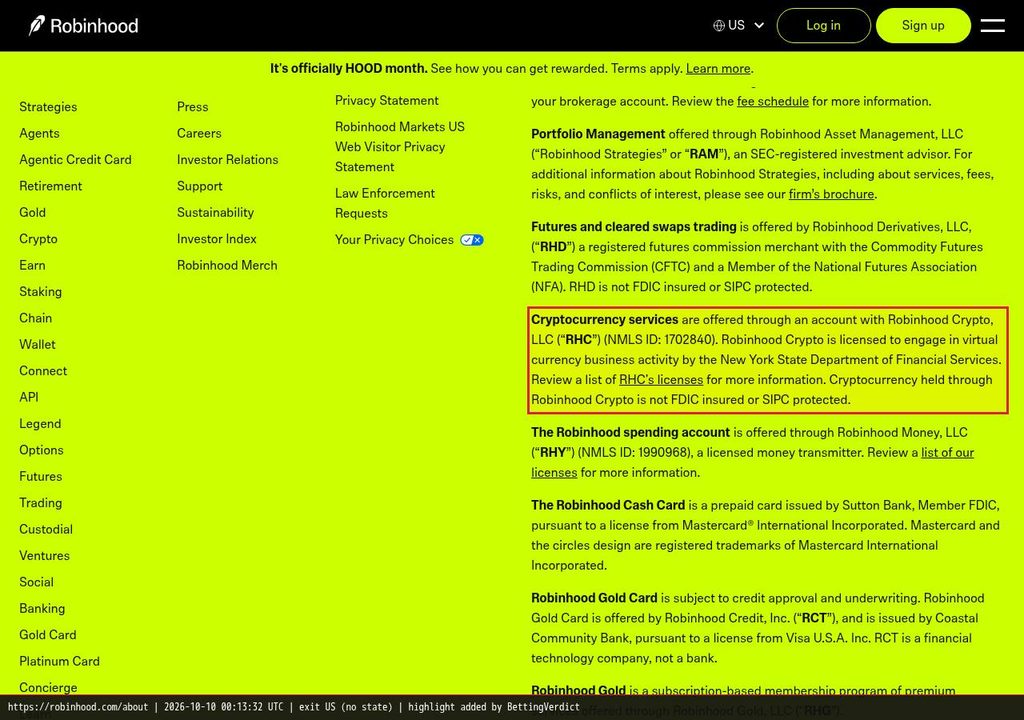
Task: Open the Wallet link
Action: (x=38, y=344)
